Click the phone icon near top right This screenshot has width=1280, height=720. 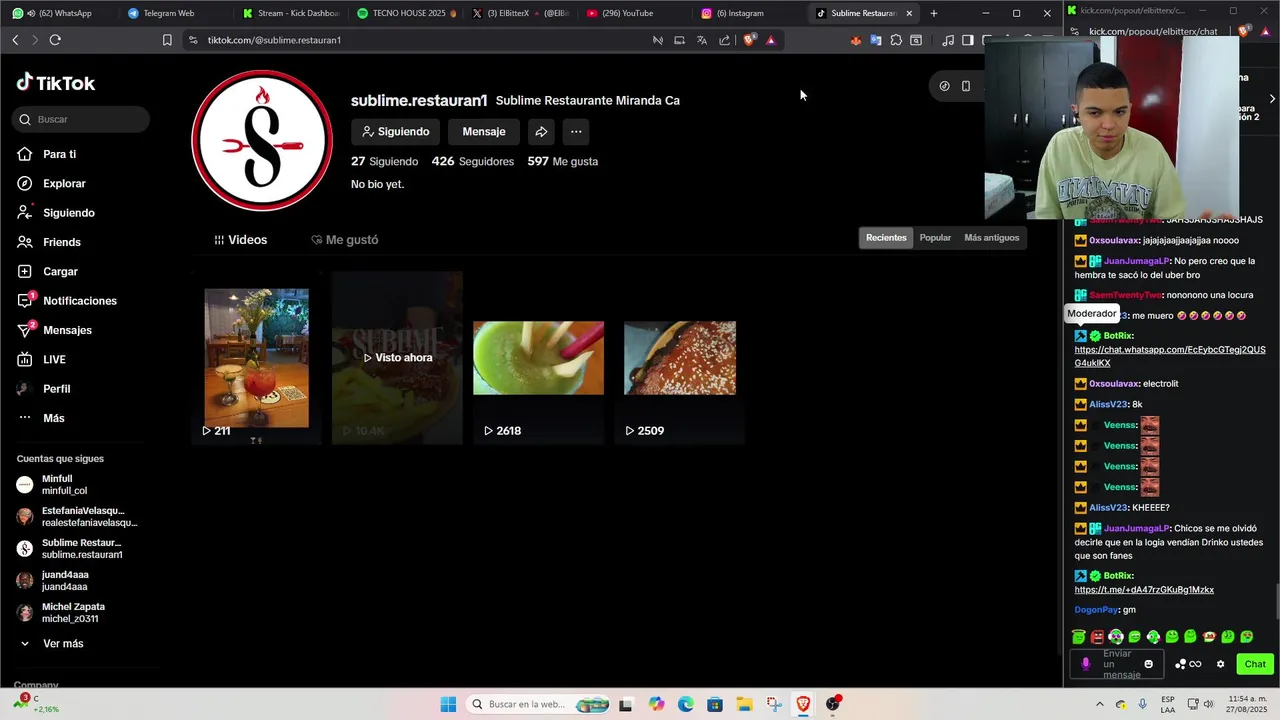(966, 86)
